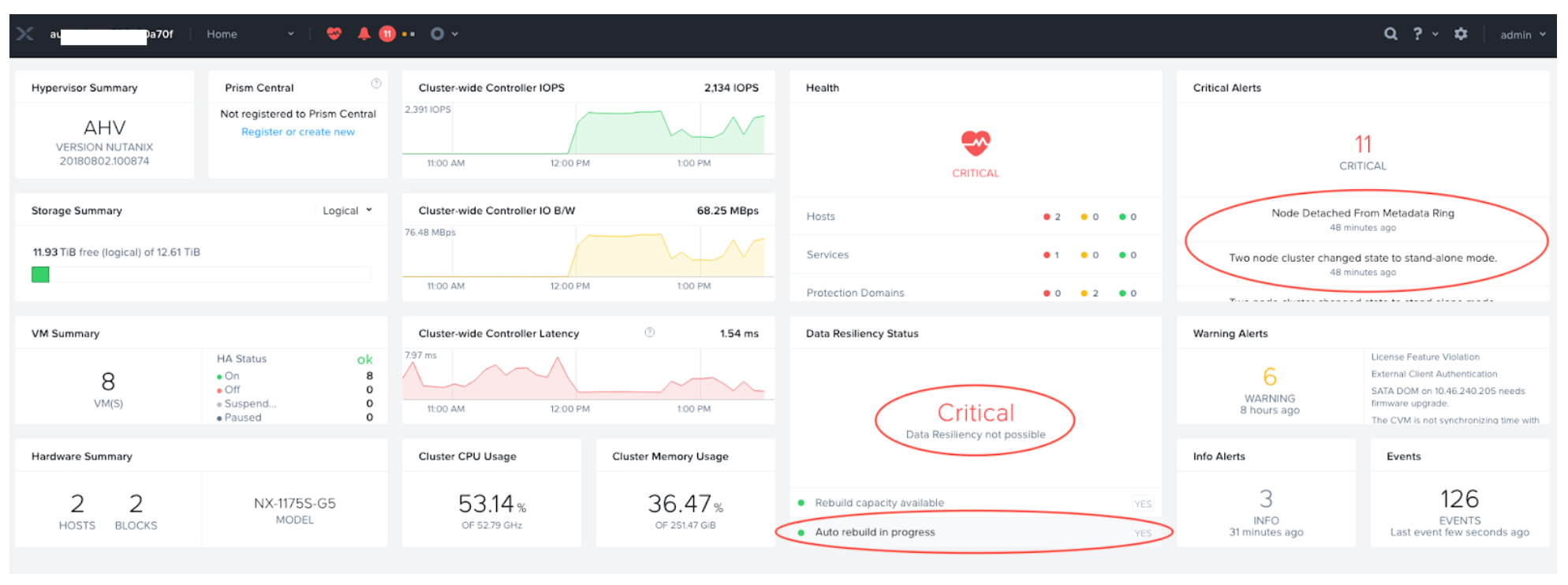This screenshot has width=1568, height=585.
Task: Open SATA DOM firmware upgrade warning
Action: (1448, 397)
